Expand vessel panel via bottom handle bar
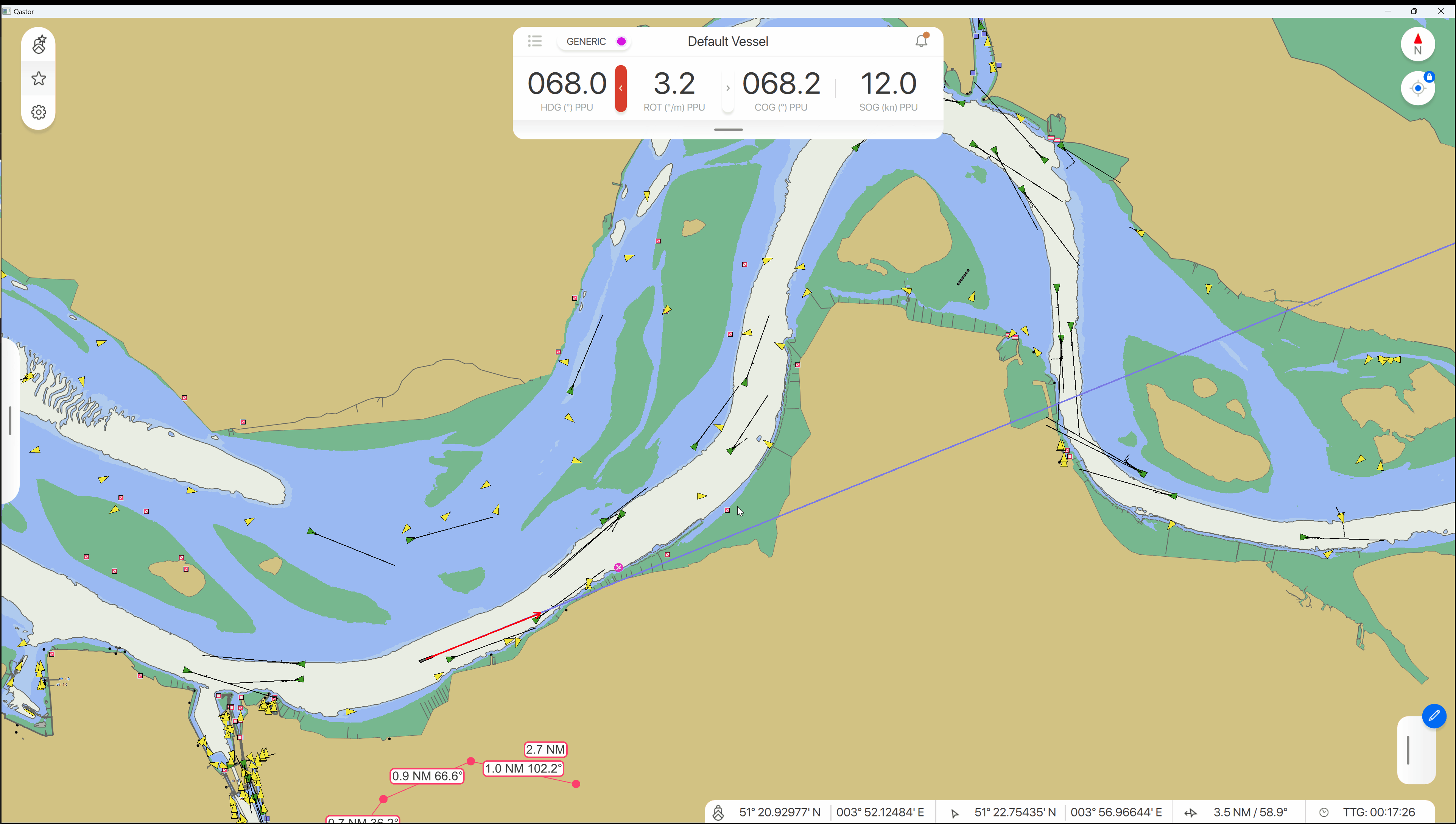 (728, 130)
